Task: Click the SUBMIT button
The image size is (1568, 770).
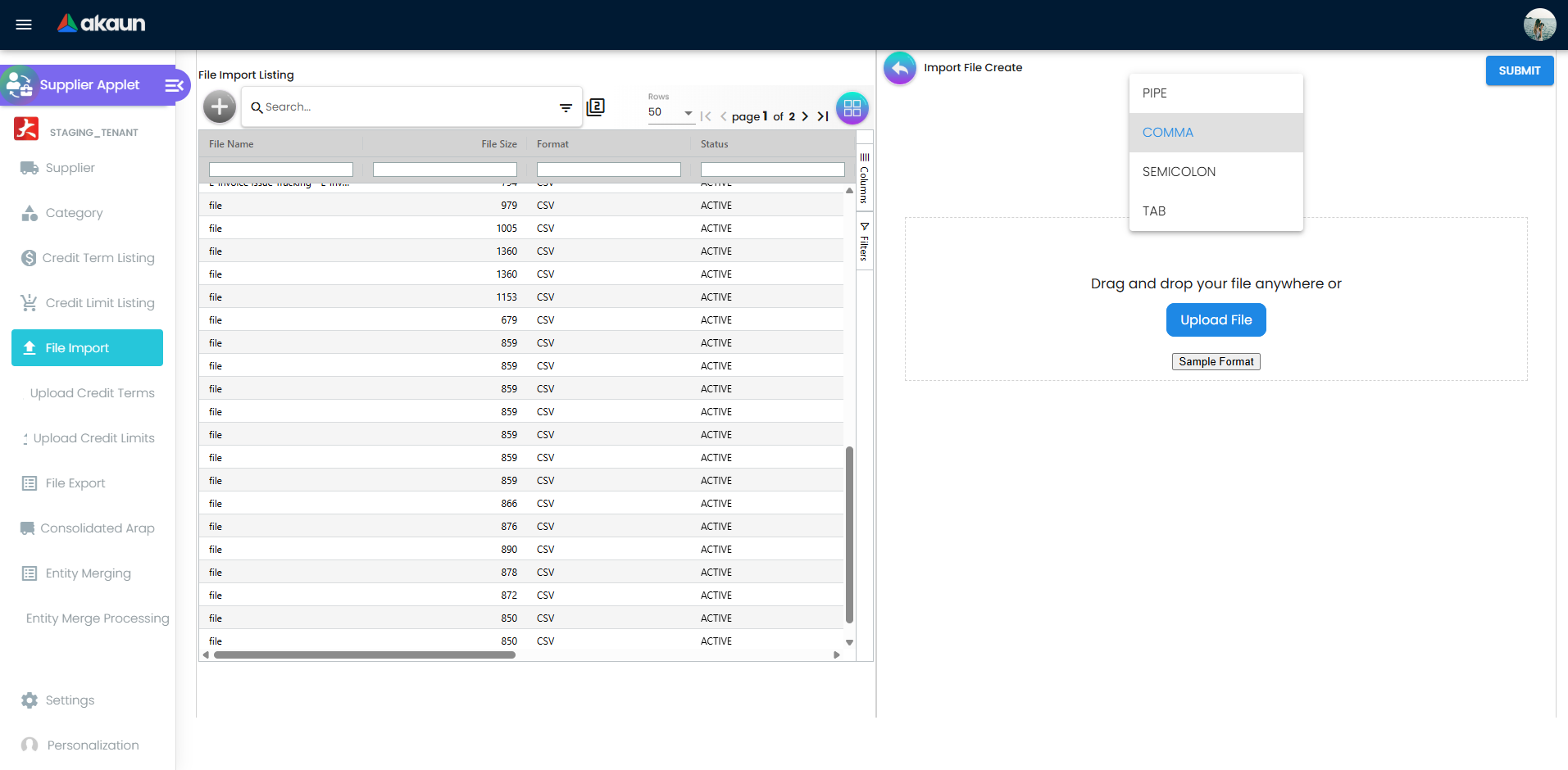Action: 1519,70
